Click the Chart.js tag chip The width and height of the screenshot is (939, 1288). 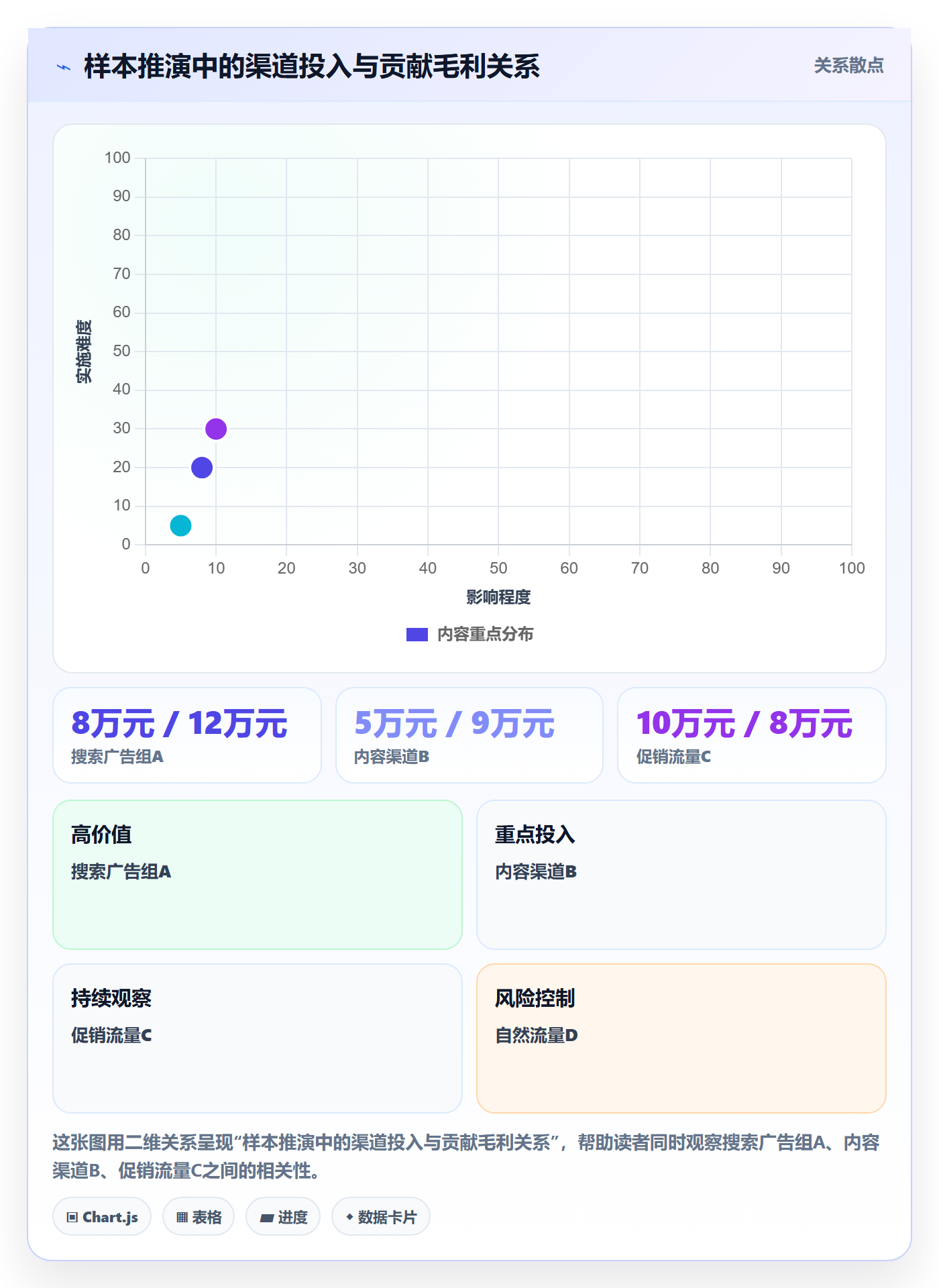[102, 1216]
